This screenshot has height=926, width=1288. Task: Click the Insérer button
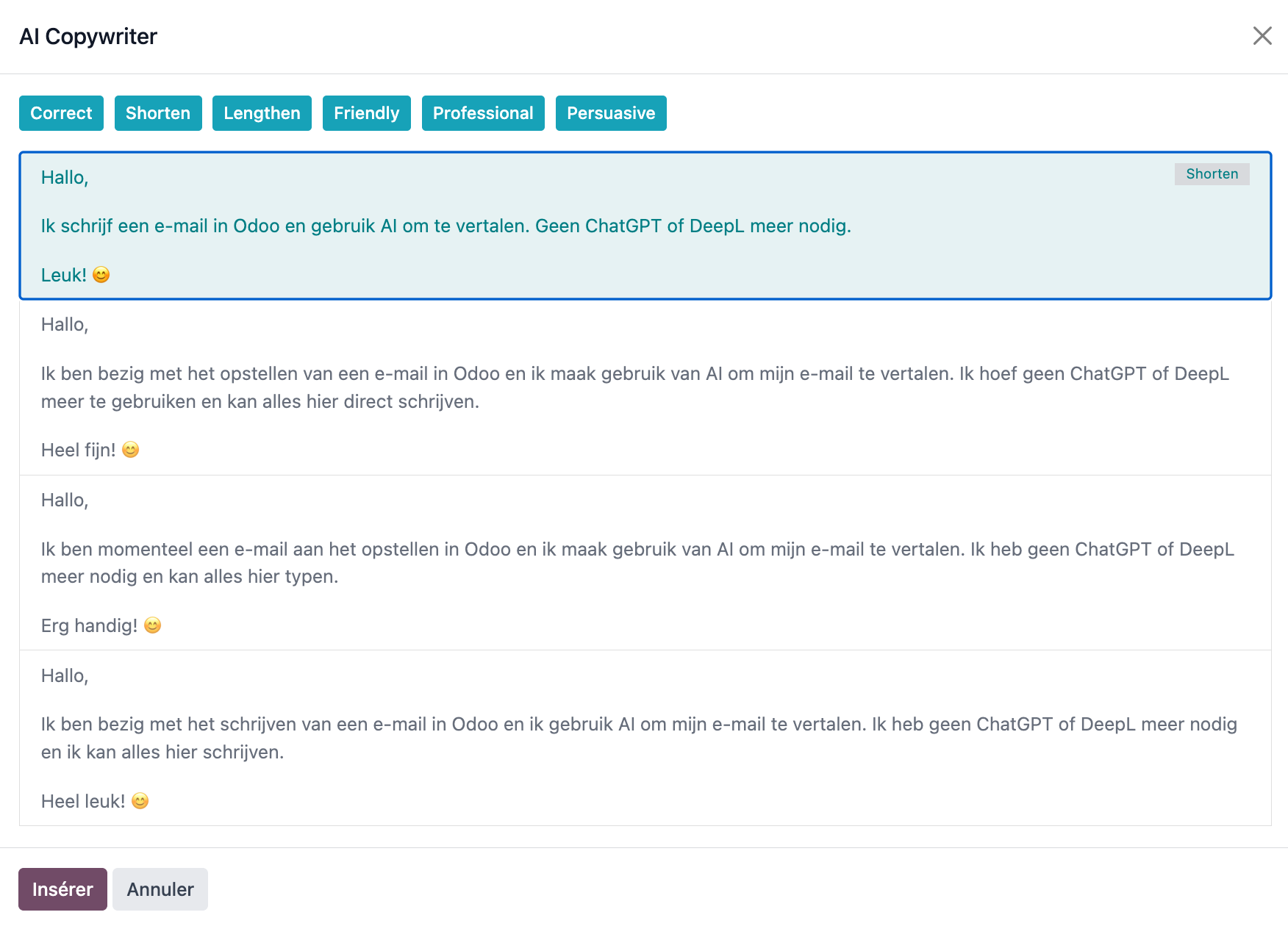(x=62, y=889)
